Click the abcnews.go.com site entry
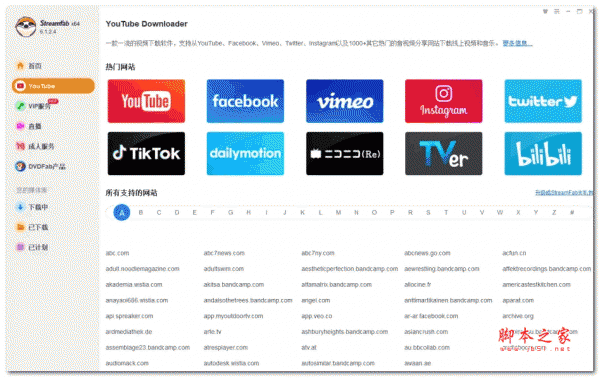The width and height of the screenshot is (600, 378). [x=427, y=253]
